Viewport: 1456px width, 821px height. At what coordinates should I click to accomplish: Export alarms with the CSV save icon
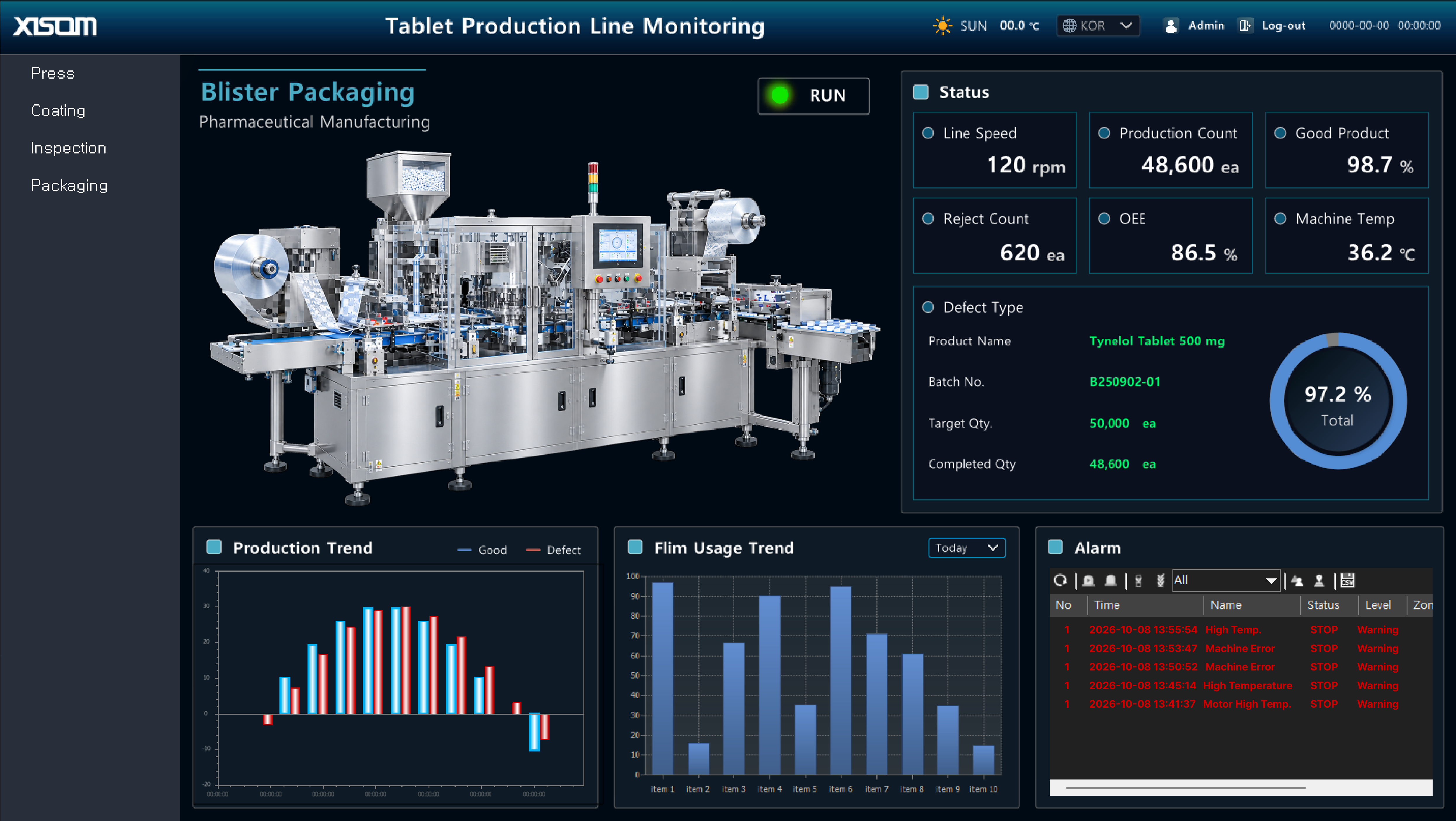click(x=1348, y=580)
